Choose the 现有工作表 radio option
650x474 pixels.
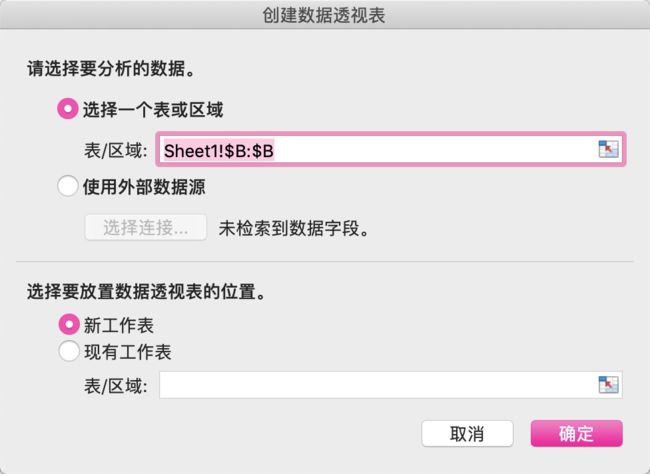tap(68, 351)
